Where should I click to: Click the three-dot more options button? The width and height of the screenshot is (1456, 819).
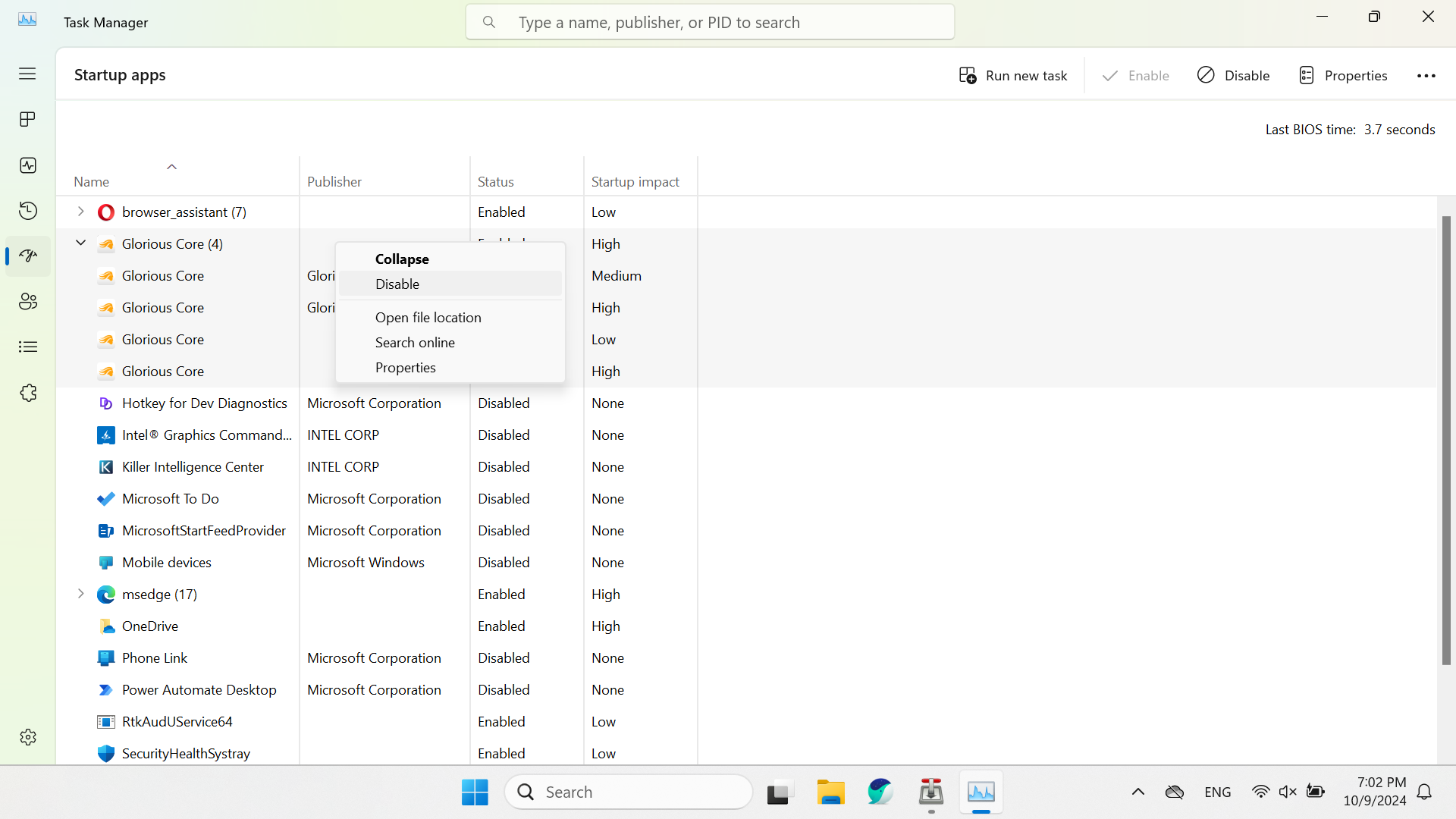[1426, 75]
